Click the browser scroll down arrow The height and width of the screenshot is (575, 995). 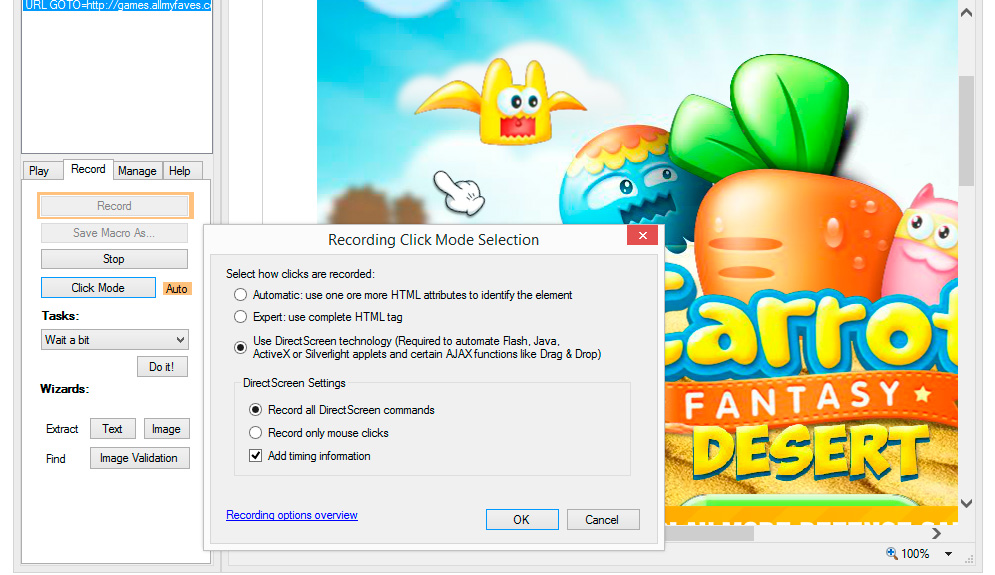click(x=966, y=504)
